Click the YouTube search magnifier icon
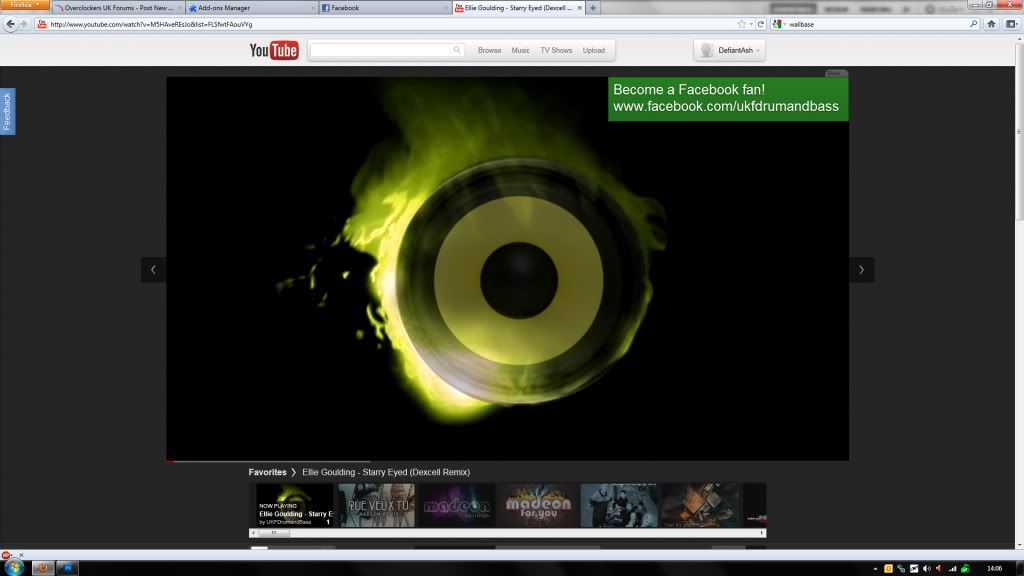This screenshot has width=1024, height=576. point(457,50)
